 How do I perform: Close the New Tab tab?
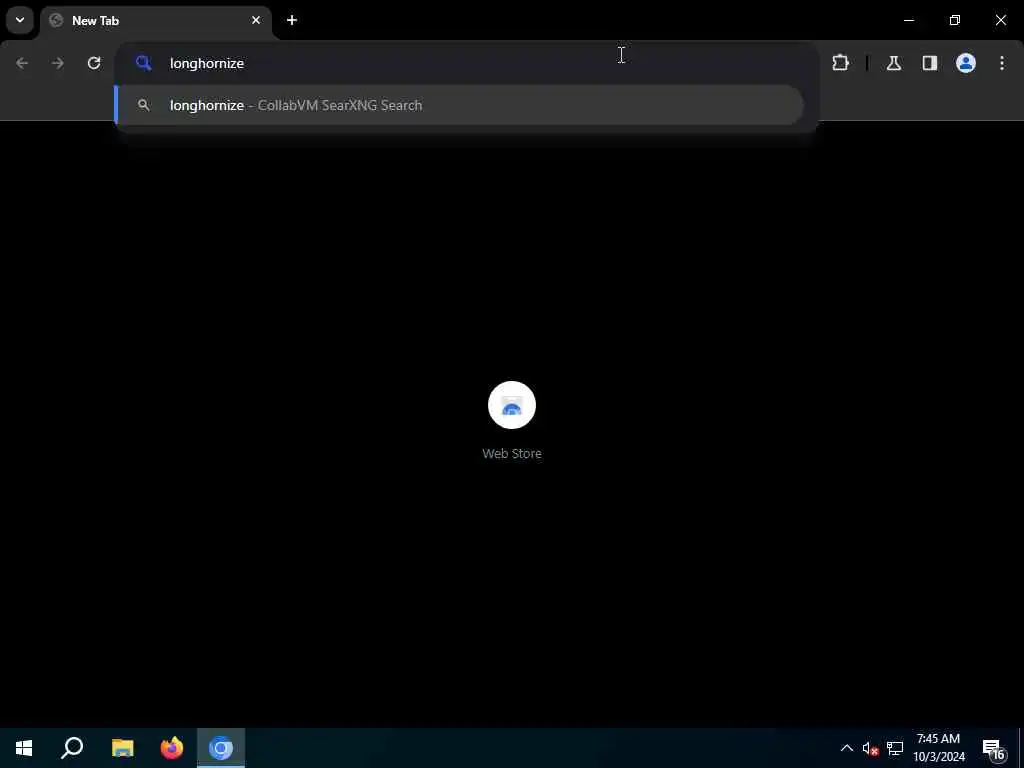pyautogui.click(x=256, y=20)
